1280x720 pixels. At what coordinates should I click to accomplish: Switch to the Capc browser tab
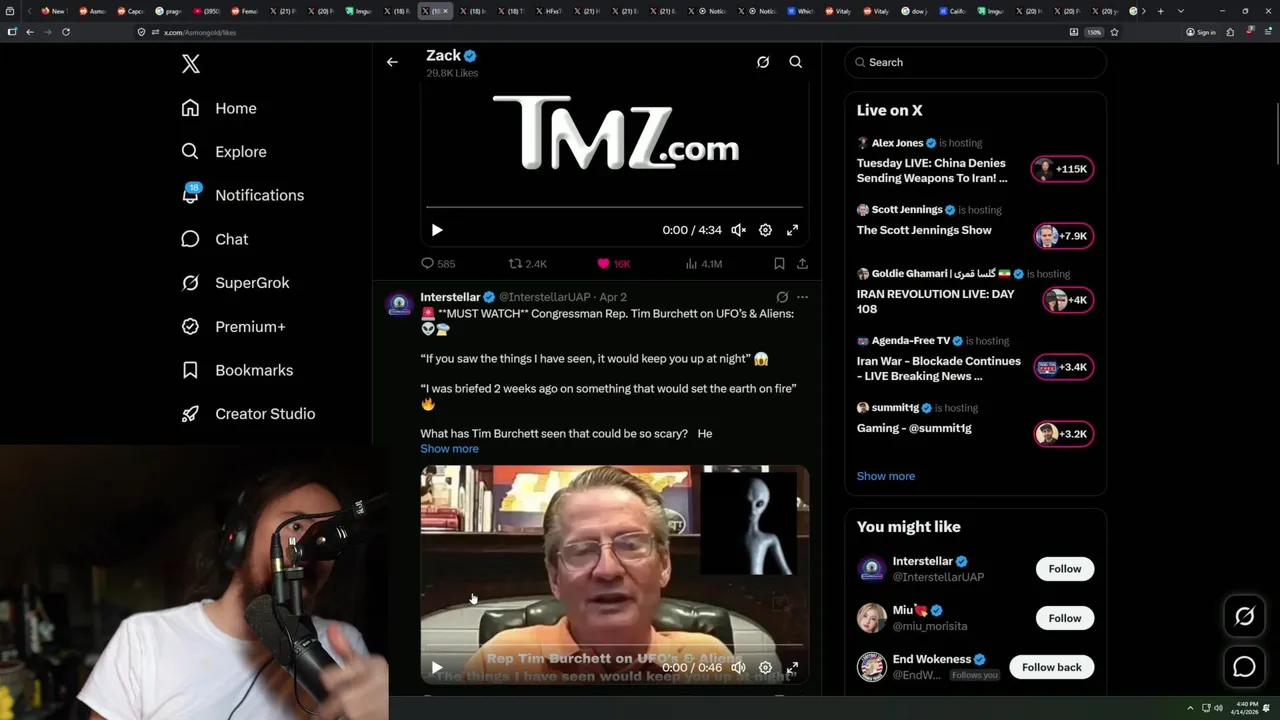pos(130,11)
